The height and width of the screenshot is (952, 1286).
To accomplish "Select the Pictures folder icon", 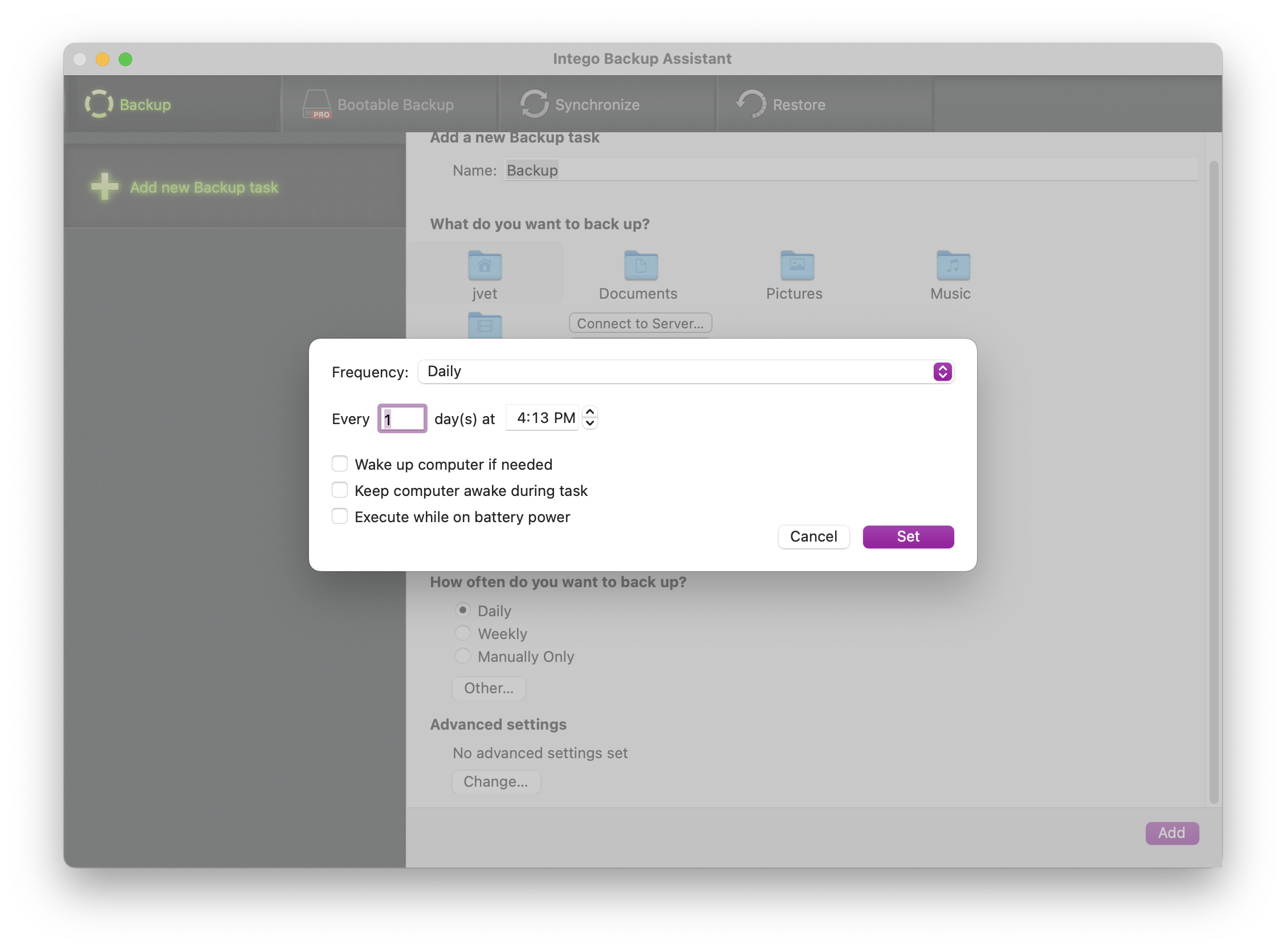I will [797, 266].
